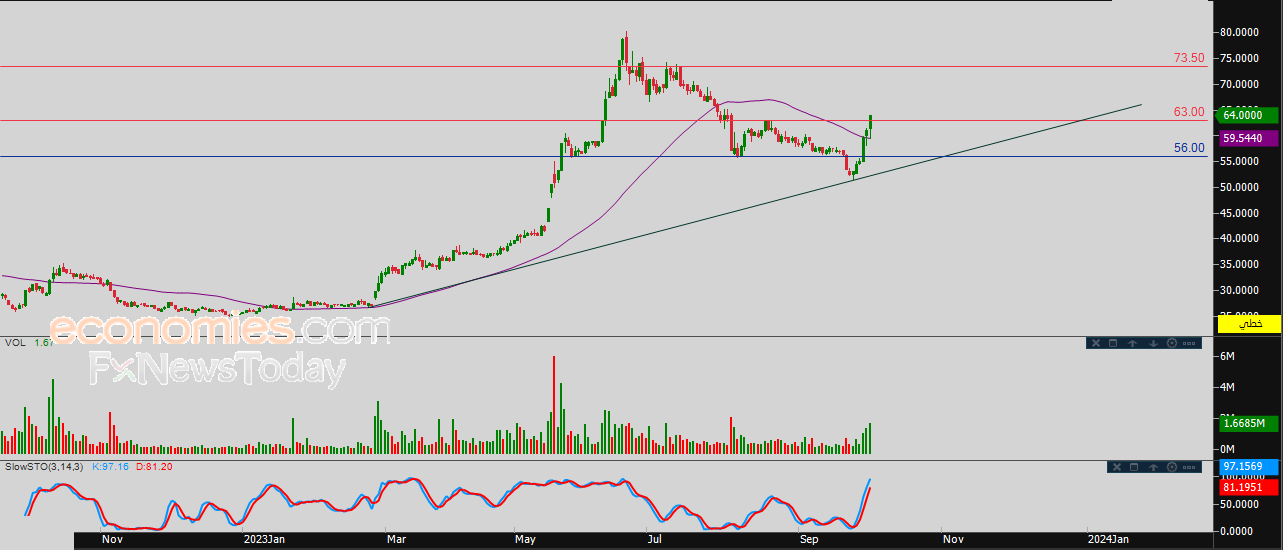Open SlowSTO indicator settings gear
Image resolution: width=1283 pixels, height=550 pixels.
click(1171, 467)
